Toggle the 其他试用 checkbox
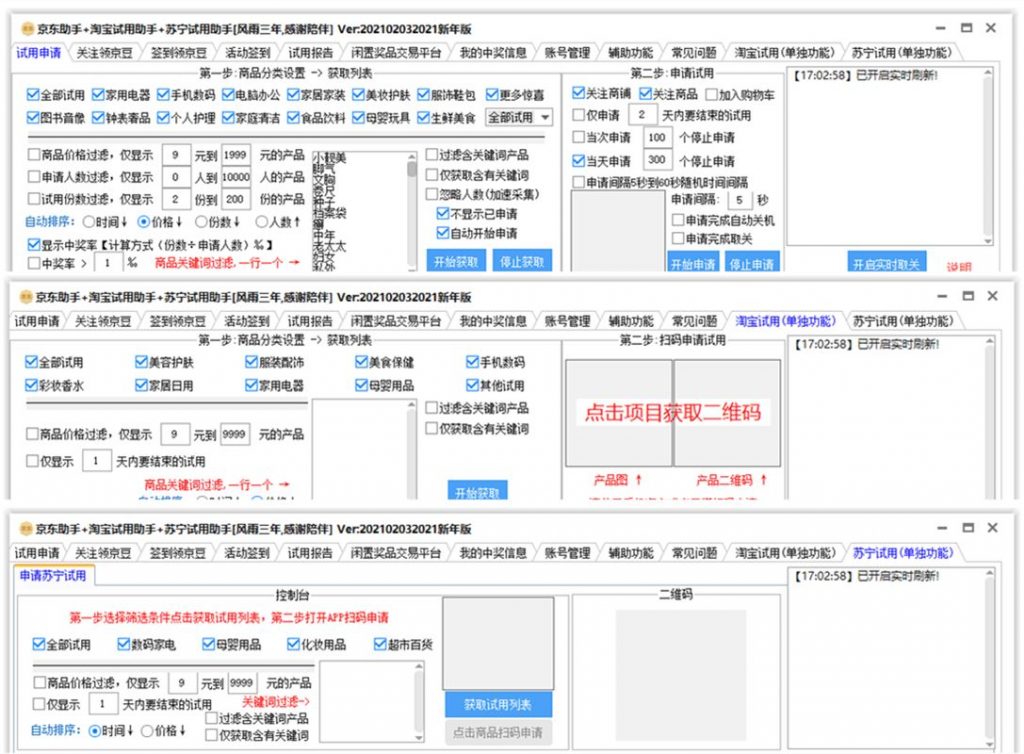 pos(473,385)
